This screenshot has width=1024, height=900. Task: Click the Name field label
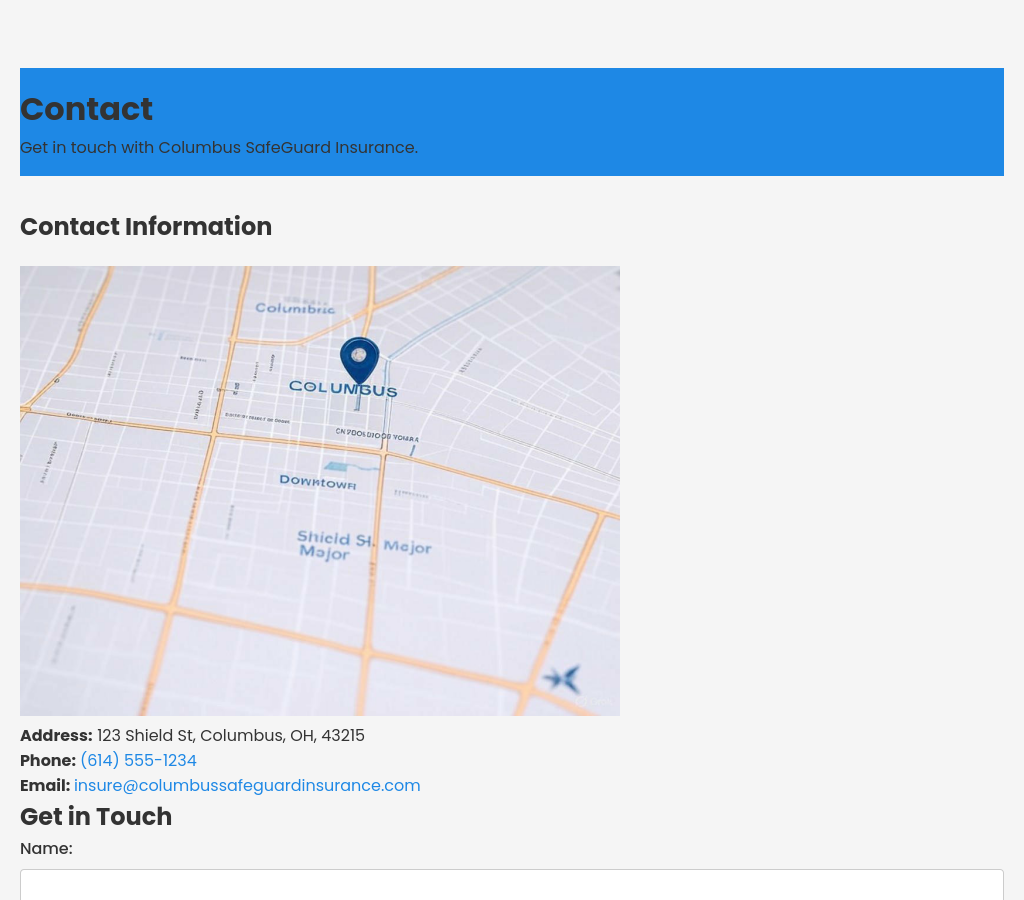coord(46,849)
